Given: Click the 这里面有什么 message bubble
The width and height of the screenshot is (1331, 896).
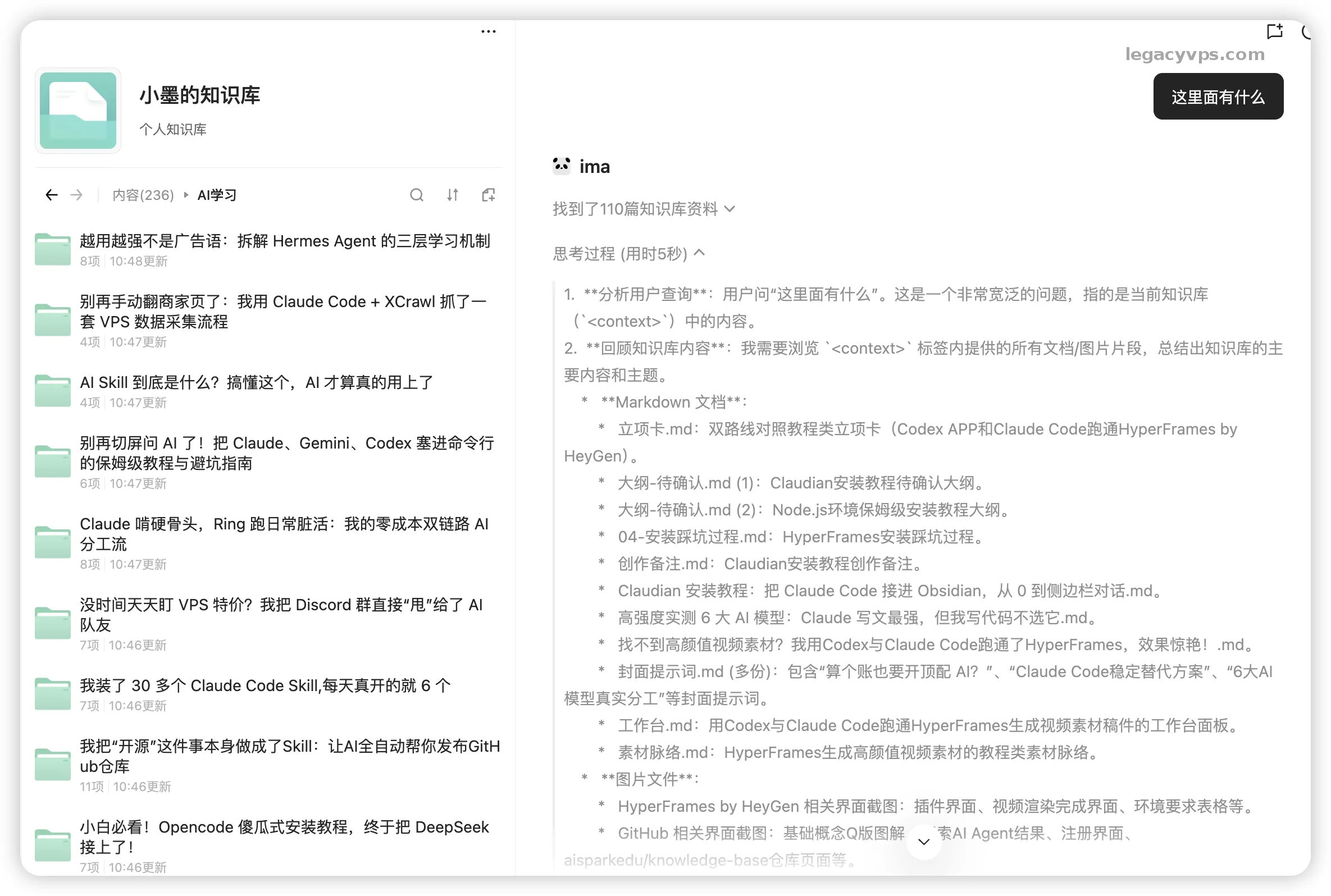Looking at the screenshot, I should [x=1218, y=97].
